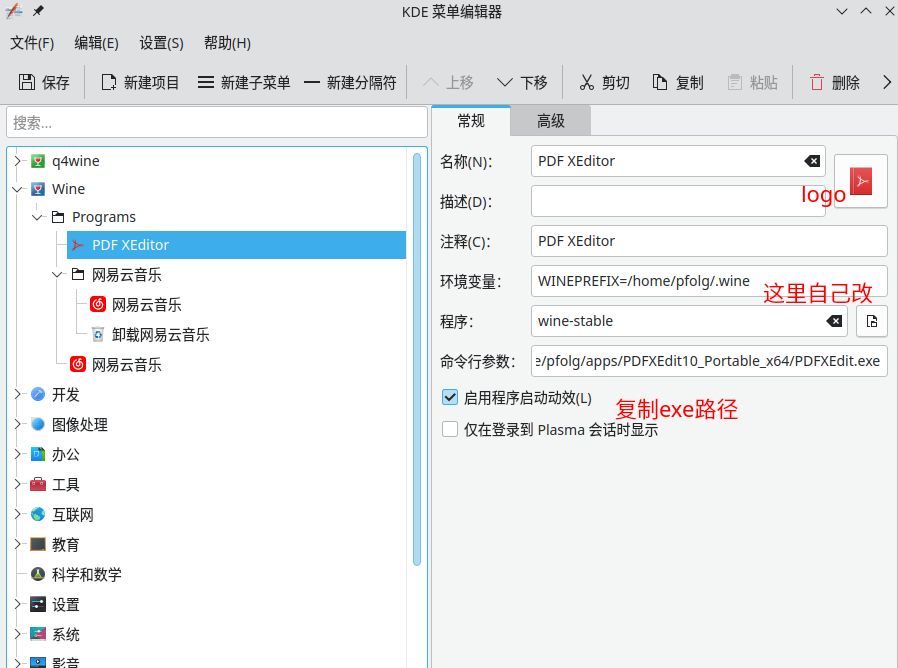This screenshot has height=668, width=898.
Task: Click the Save toolbar icon
Action: 27,83
